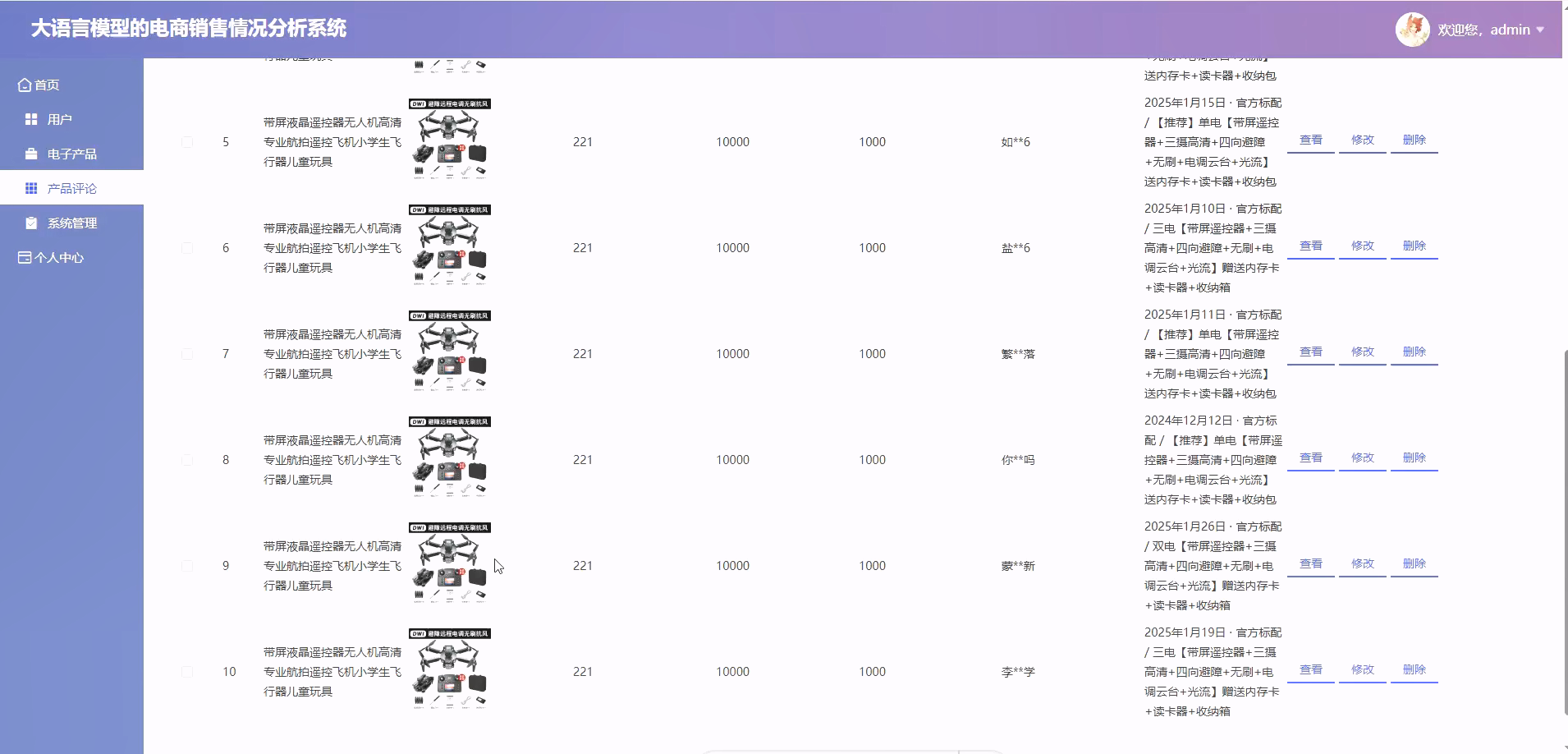Click 修改 for reviewer 如**6
The height and width of the screenshot is (754, 1568).
pyautogui.click(x=1363, y=140)
